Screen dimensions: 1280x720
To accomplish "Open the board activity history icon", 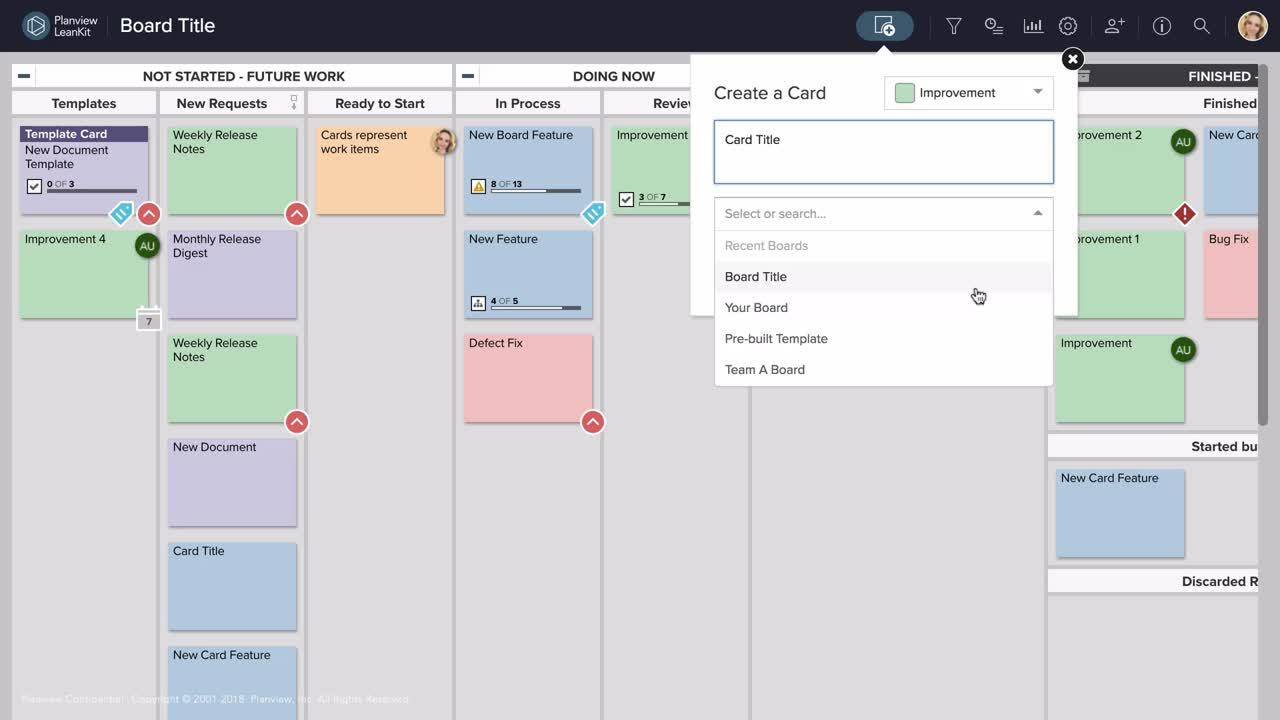I will pos(993,25).
